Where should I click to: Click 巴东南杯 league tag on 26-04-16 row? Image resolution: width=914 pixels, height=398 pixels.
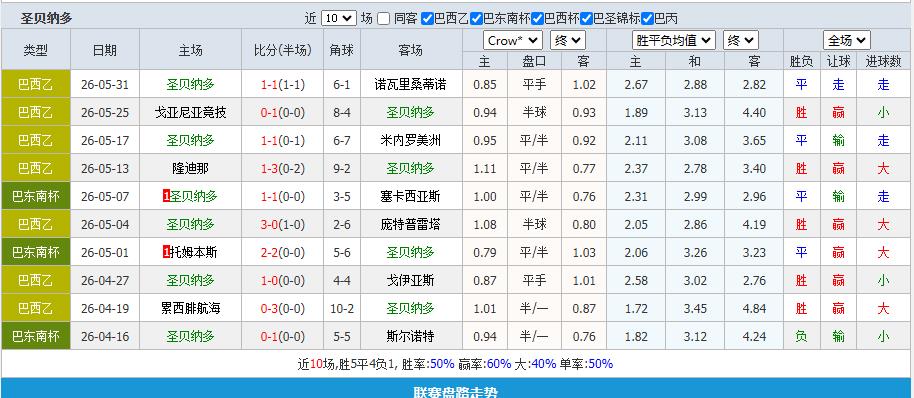36,337
